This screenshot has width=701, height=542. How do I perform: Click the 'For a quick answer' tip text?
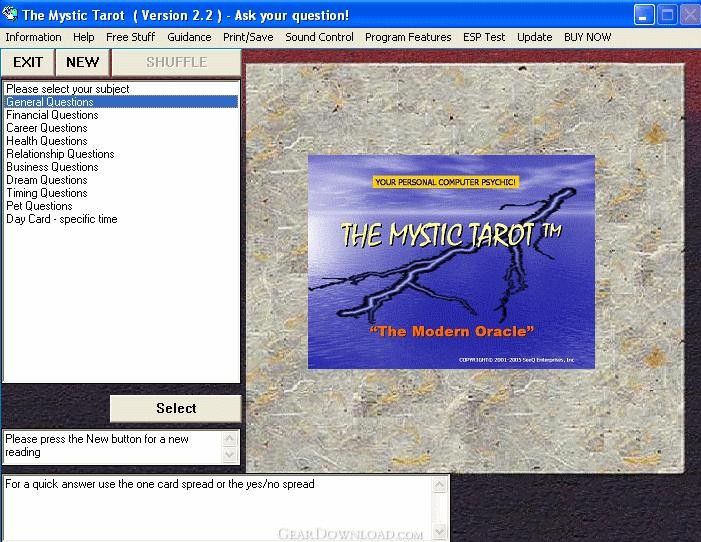pyautogui.click(x=160, y=484)
